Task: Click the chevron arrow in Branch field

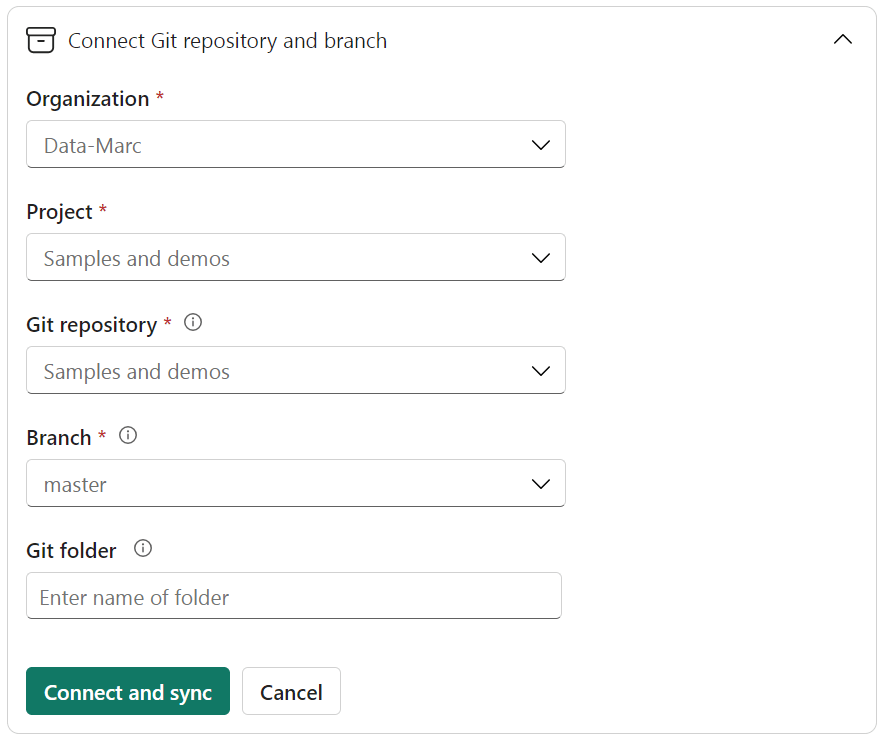Action: pos(541,484)
